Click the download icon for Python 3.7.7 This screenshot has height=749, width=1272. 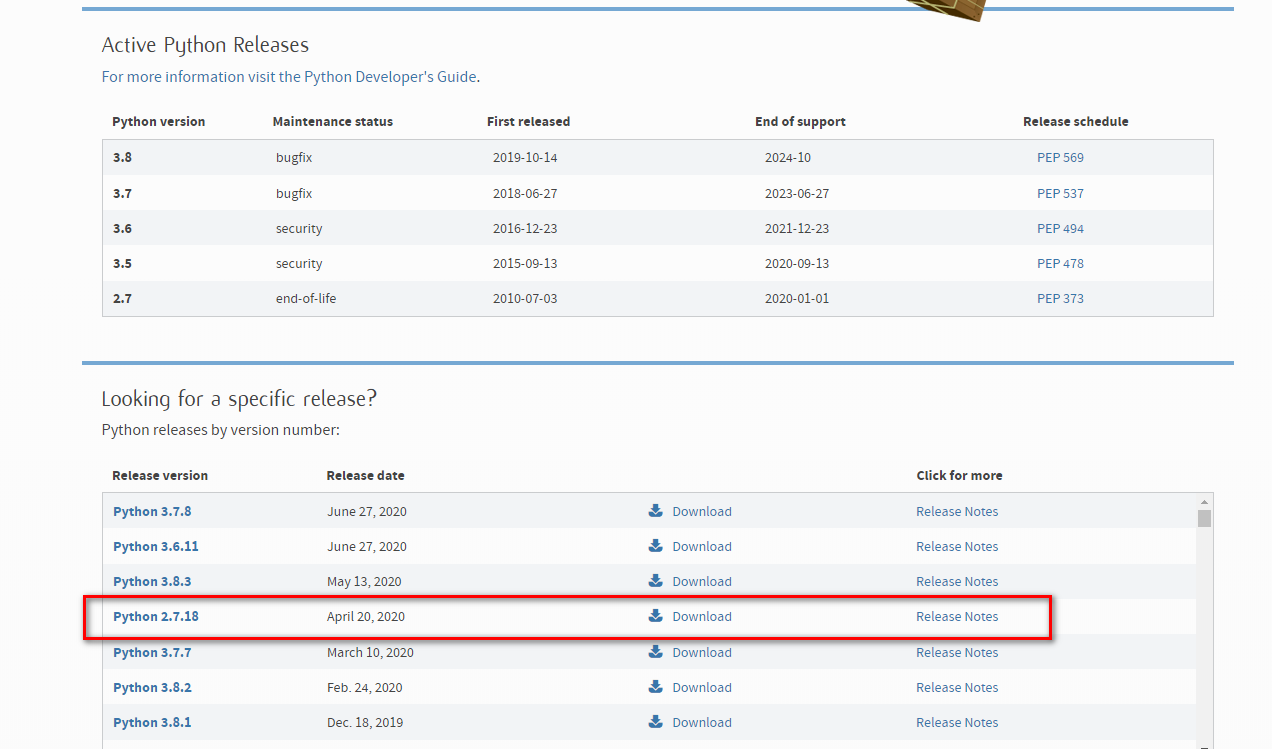coord(656,651)
